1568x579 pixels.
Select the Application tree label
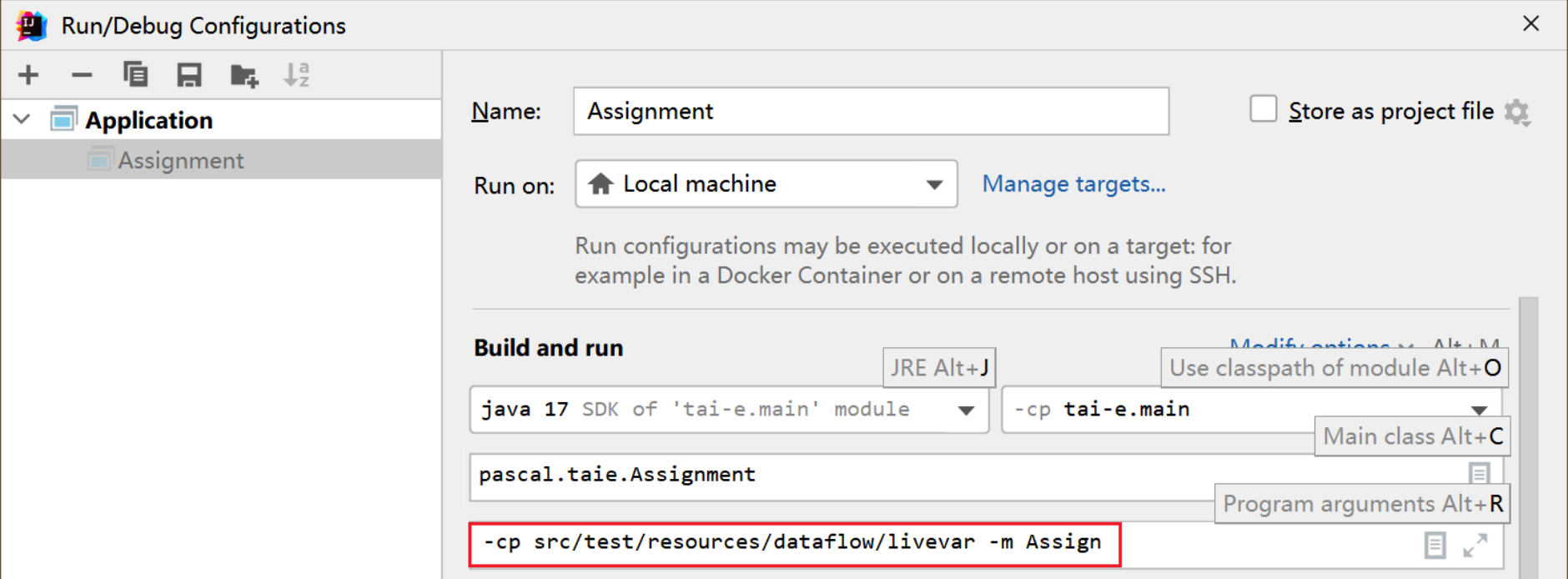148,120
